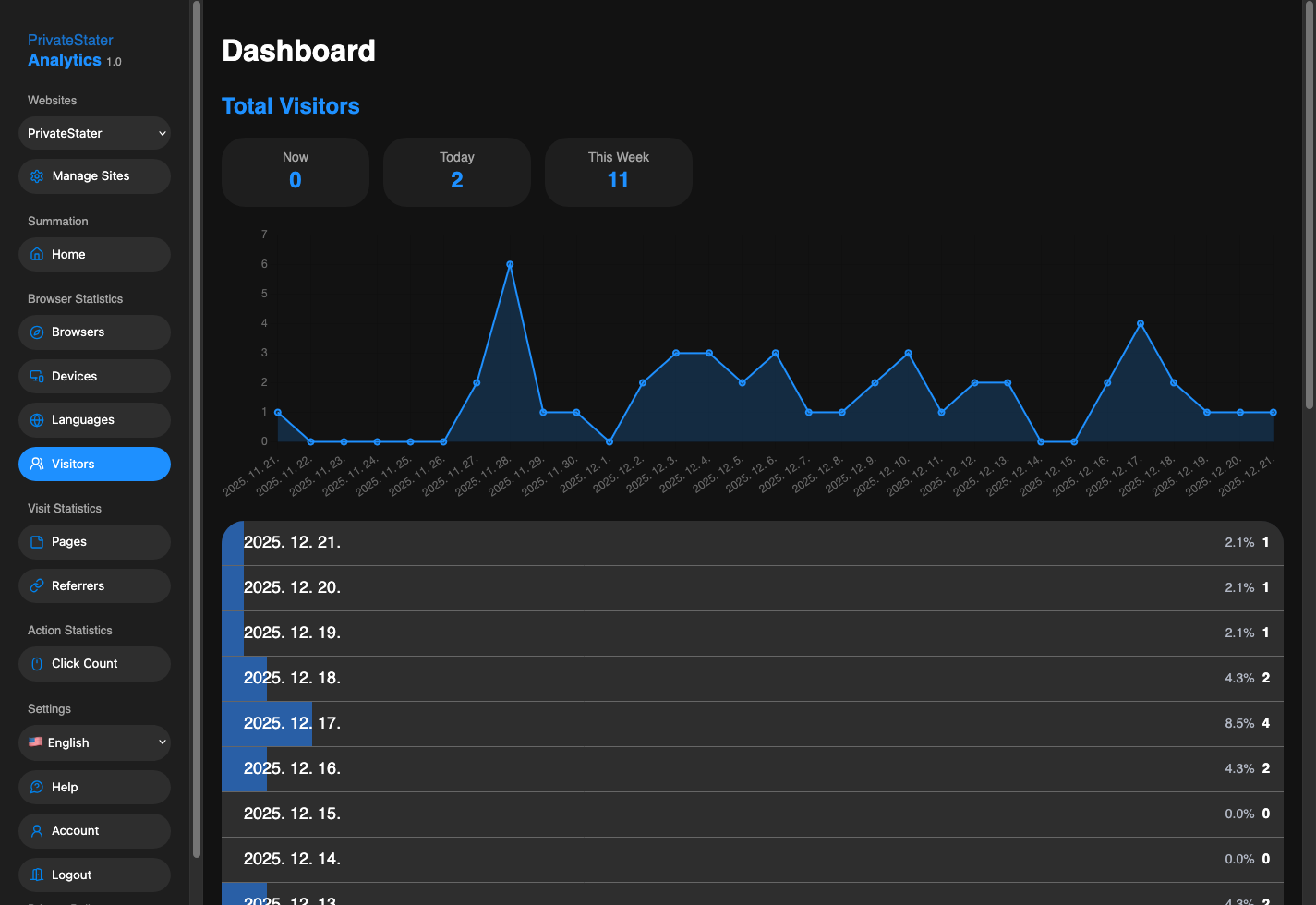Image resolution: width=1316 pixels, height=905 pixels.
Task: Select the Visitors icon
Action: (x=37, y=464)
